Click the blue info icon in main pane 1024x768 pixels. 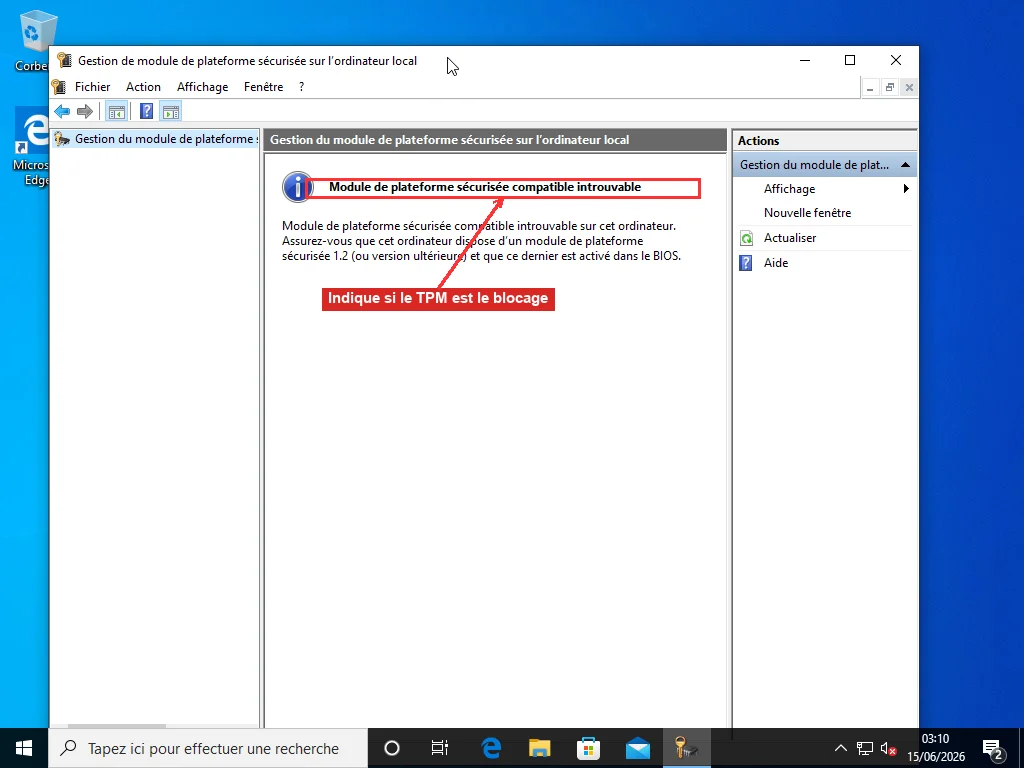pyautogui.click(x=297, y=187)
